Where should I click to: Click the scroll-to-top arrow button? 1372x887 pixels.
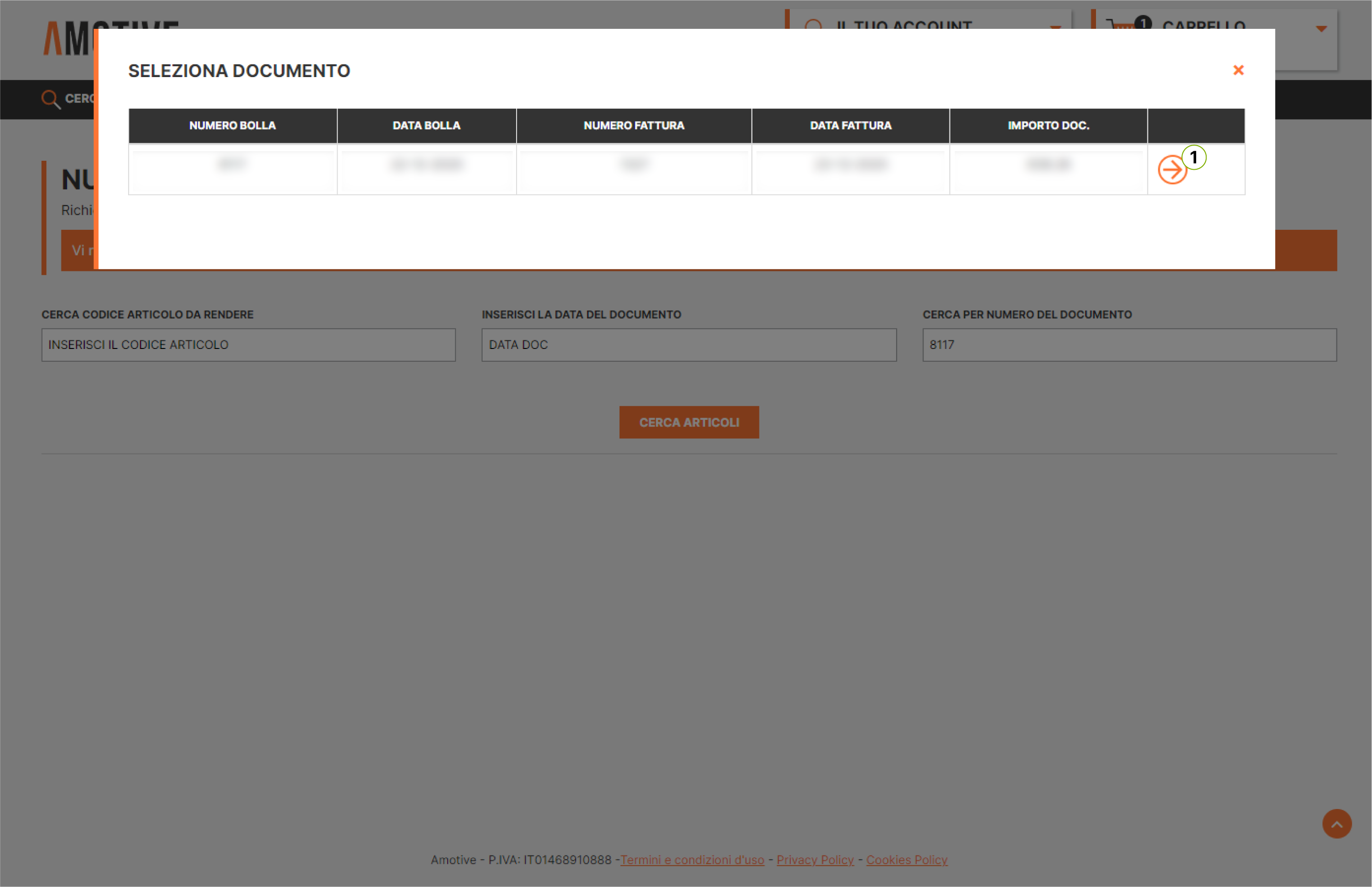click(x=1336, y=824)
